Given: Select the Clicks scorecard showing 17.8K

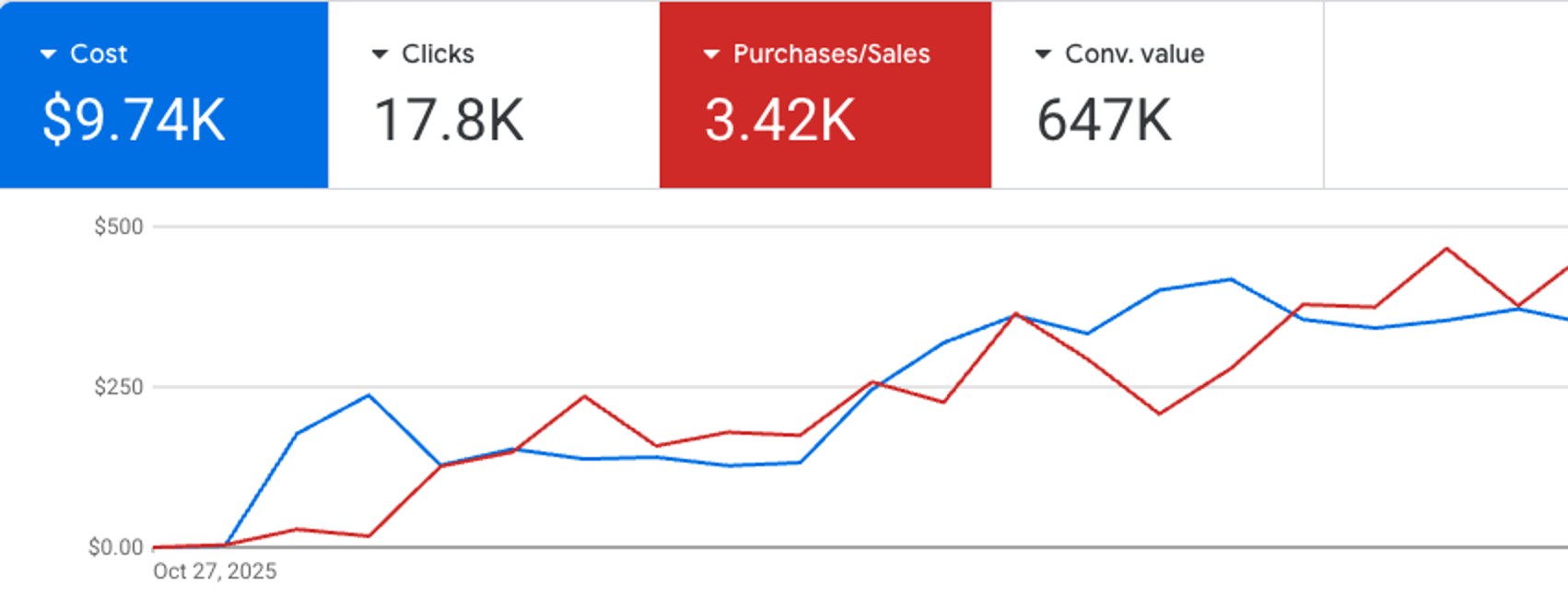Looking at the screenshot, I should click(x=494, y=95).
